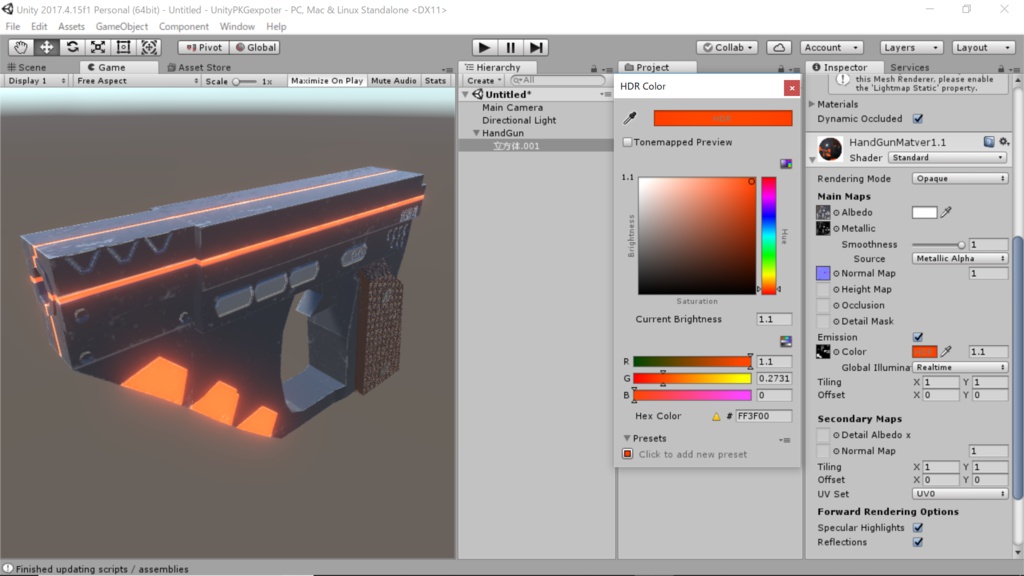Click the Albedo eyedropper icon
The width and height of the screenshot is (1024, 576).
point(946,212)
